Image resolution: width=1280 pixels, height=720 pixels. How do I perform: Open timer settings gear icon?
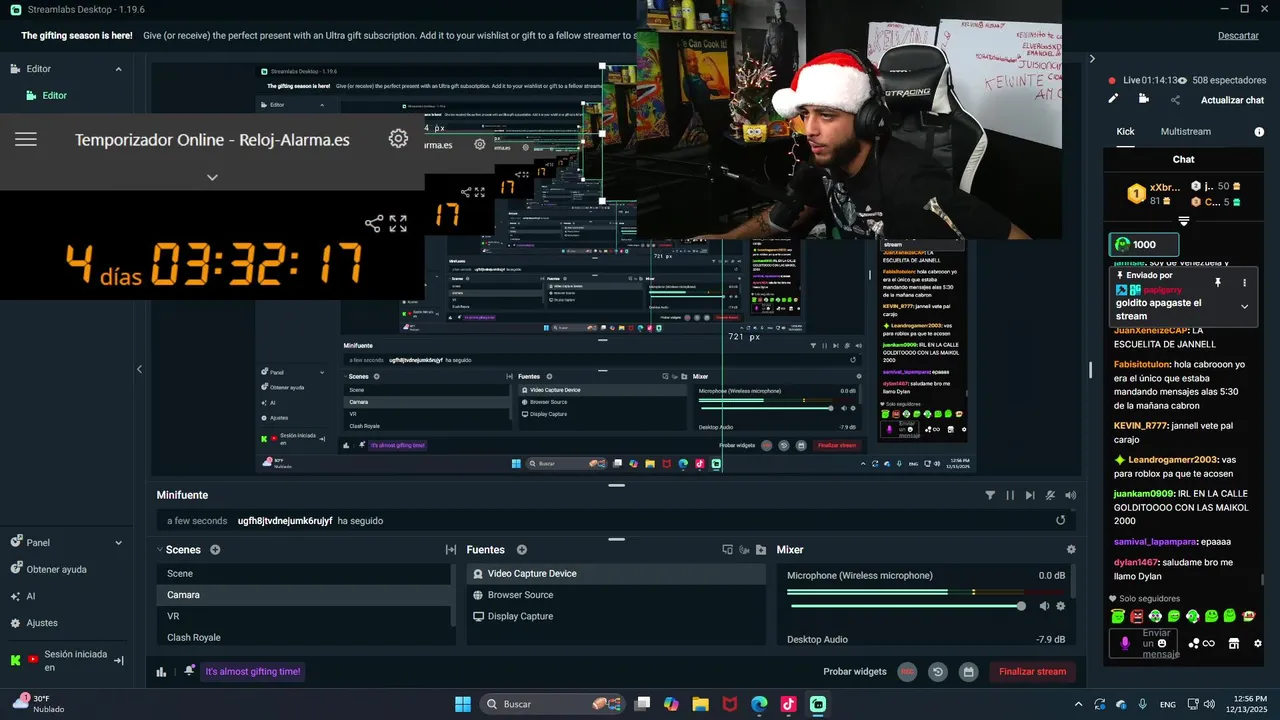pos(398,139)
